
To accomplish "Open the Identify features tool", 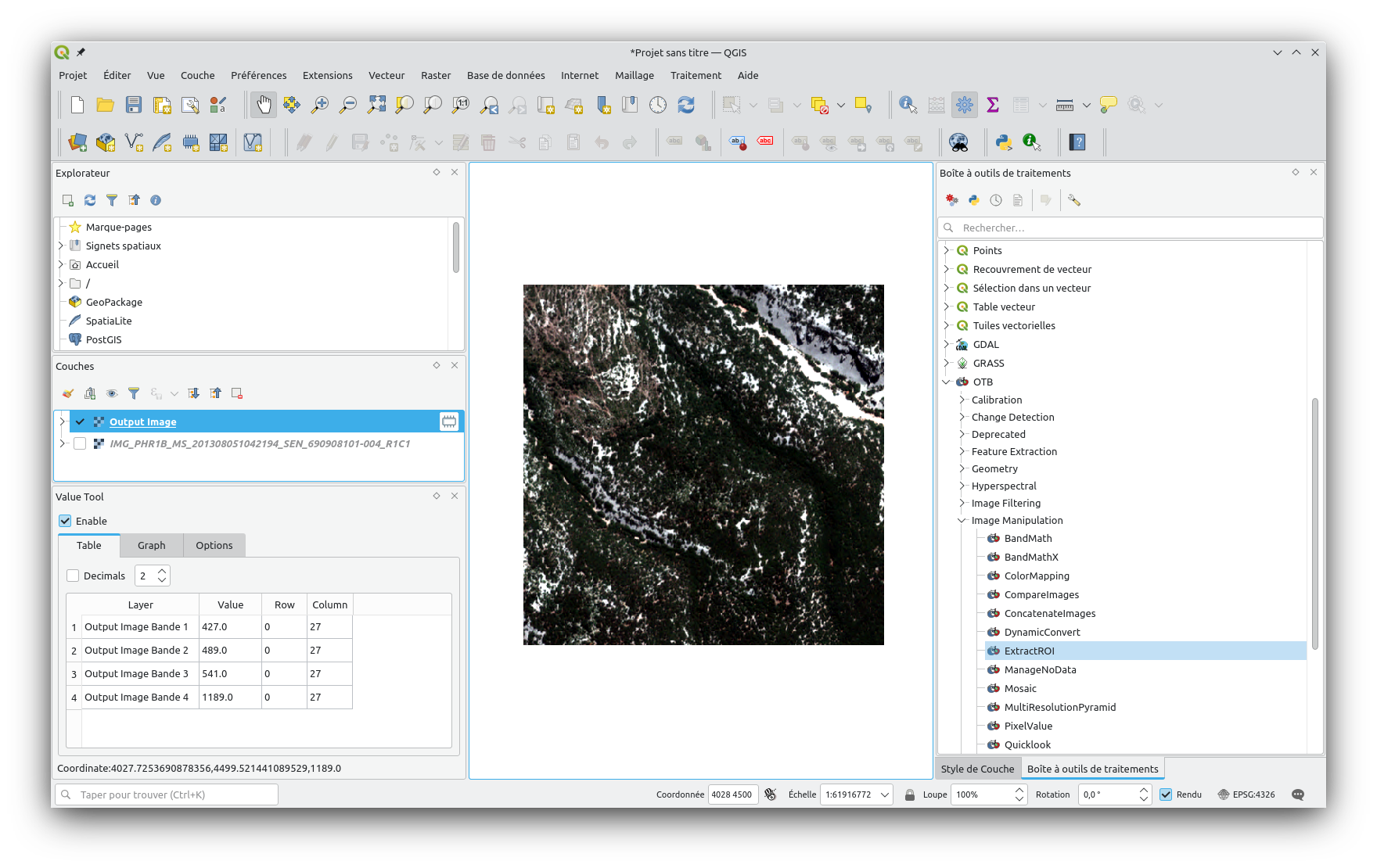I will 907,104.
